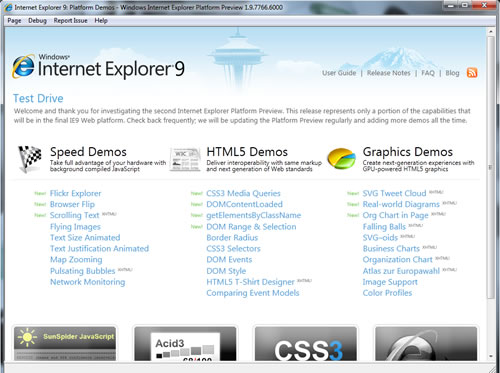The height and width of the screenshot is (373, 500).
Task: Open the FAQ link
Action: point(428,73)
